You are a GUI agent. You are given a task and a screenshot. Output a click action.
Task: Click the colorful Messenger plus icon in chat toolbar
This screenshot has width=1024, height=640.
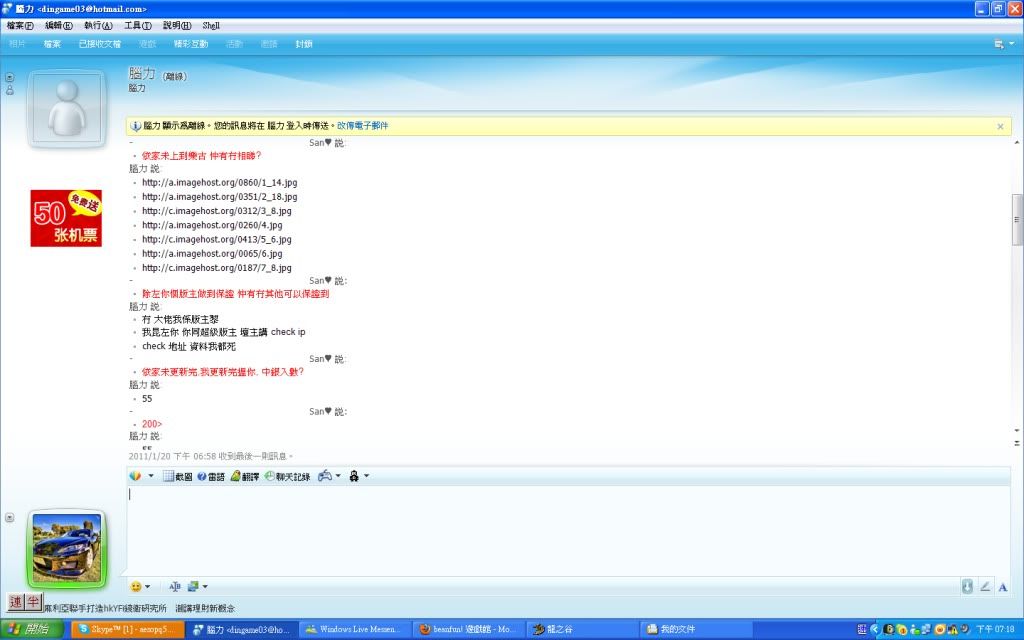tap(135, 476)
